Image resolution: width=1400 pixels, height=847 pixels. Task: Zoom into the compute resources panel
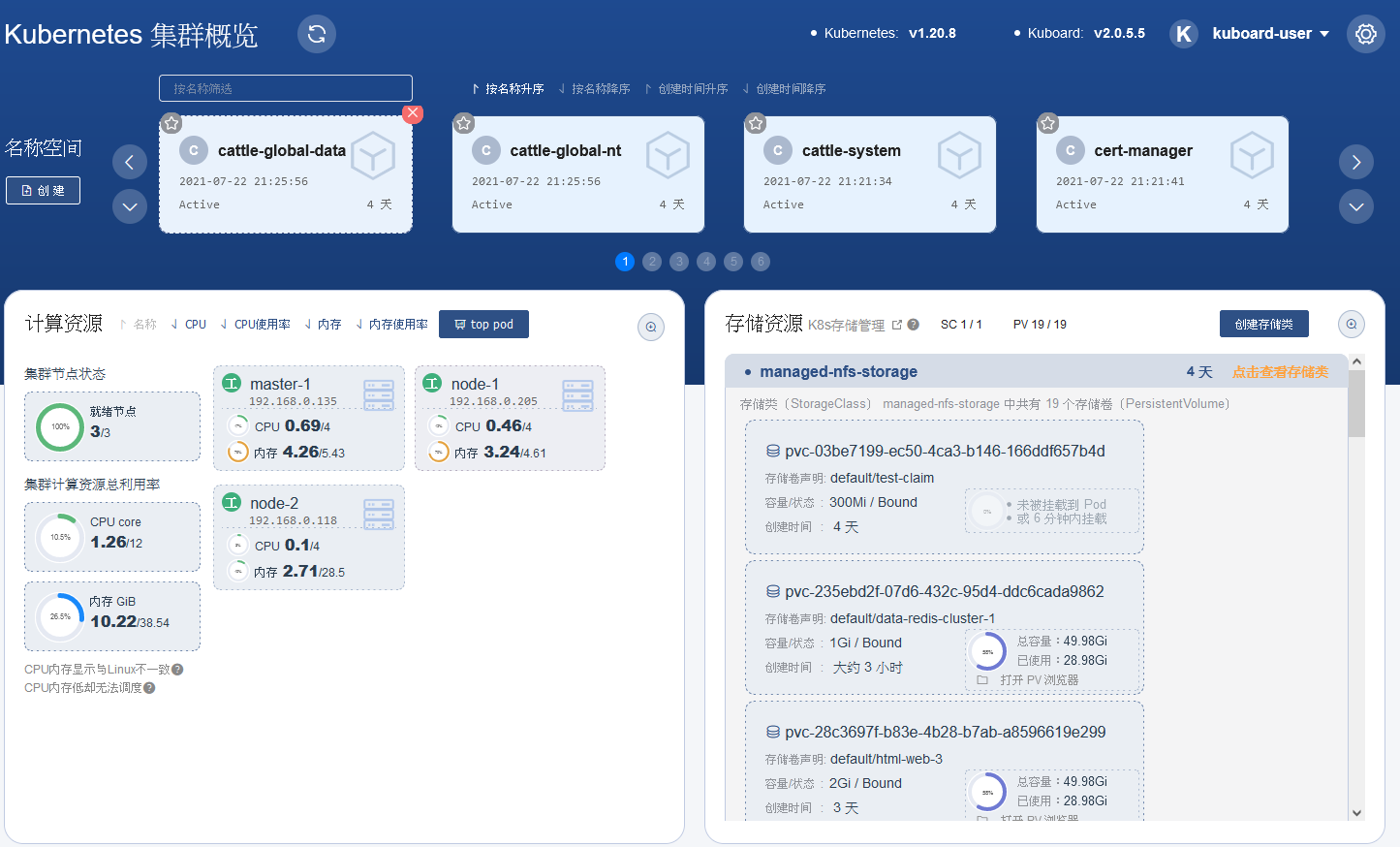[651, 327]
